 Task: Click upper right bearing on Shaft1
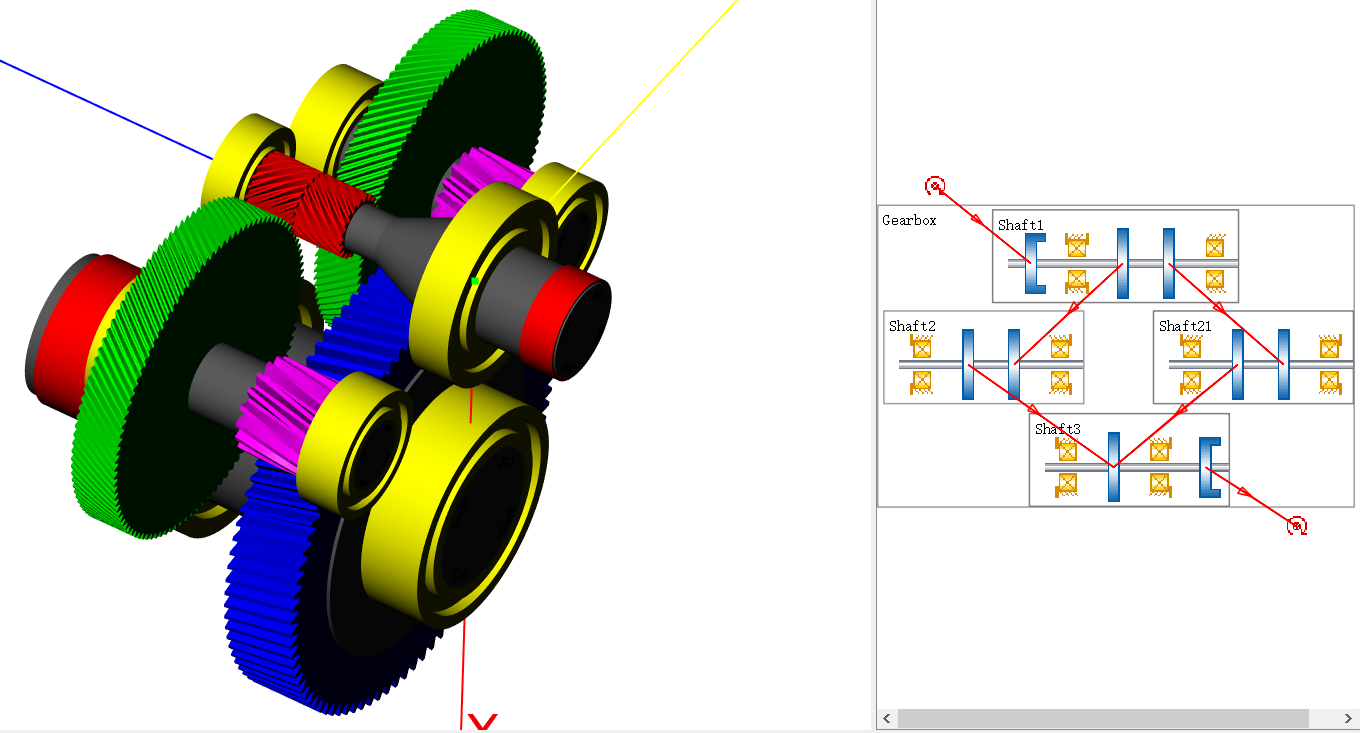click(x=1215, y=246)
